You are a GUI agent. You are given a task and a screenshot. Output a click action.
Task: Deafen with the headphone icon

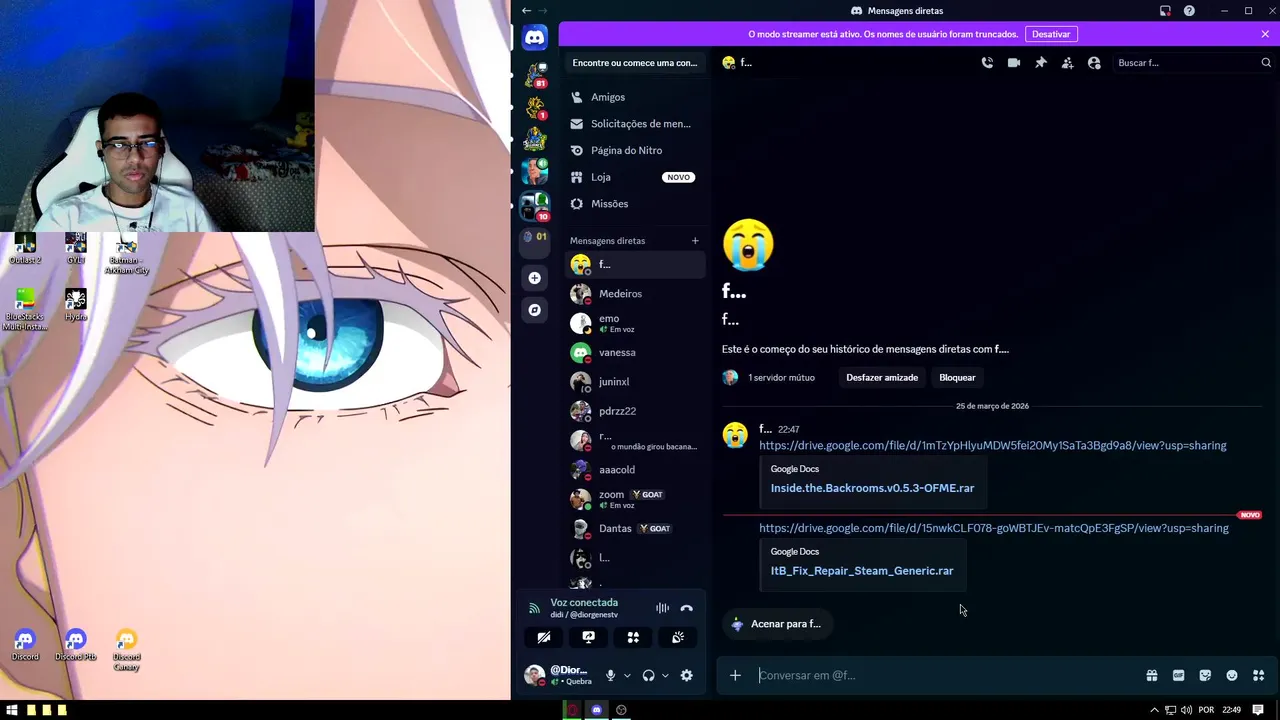tap(648, 676)
